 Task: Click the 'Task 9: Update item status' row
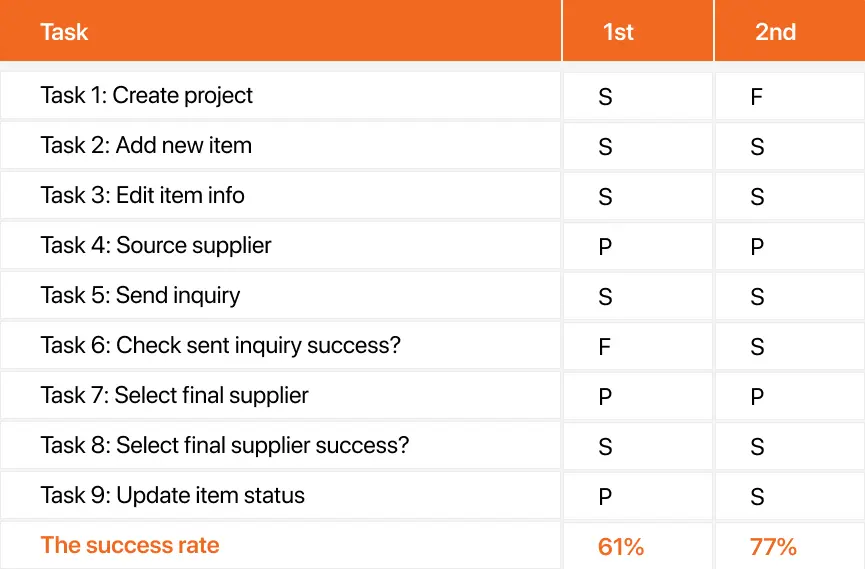tap(432, 495)
